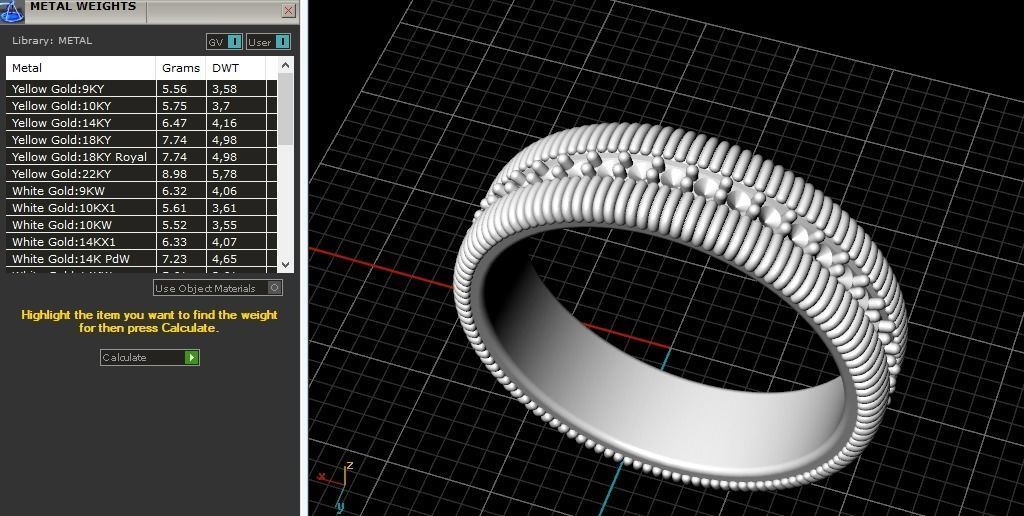Click the Library: METAL label
1024x516 pixels.
click(52, 40)
